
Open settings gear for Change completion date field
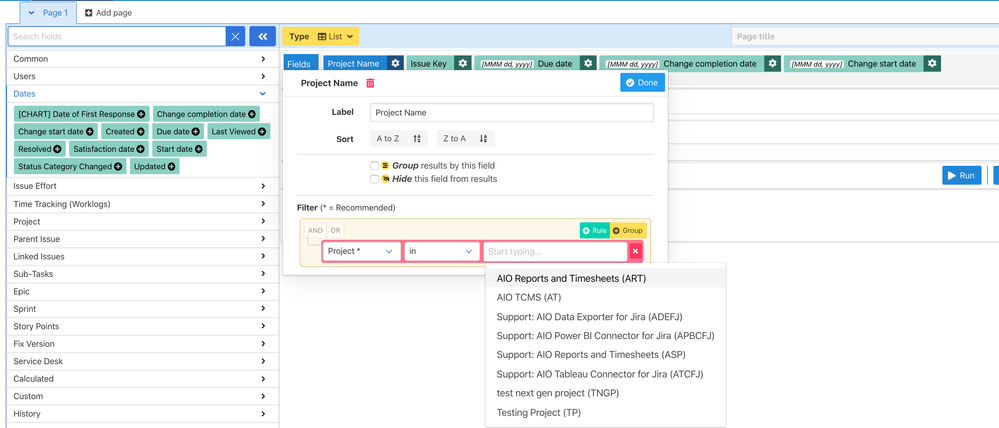click(773, 64)
